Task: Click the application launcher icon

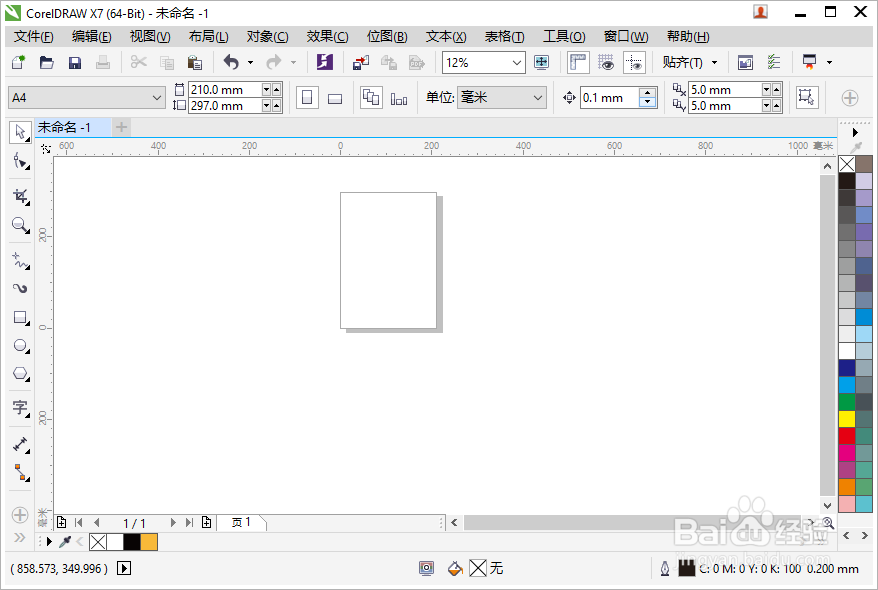Action: click(809, 62)
